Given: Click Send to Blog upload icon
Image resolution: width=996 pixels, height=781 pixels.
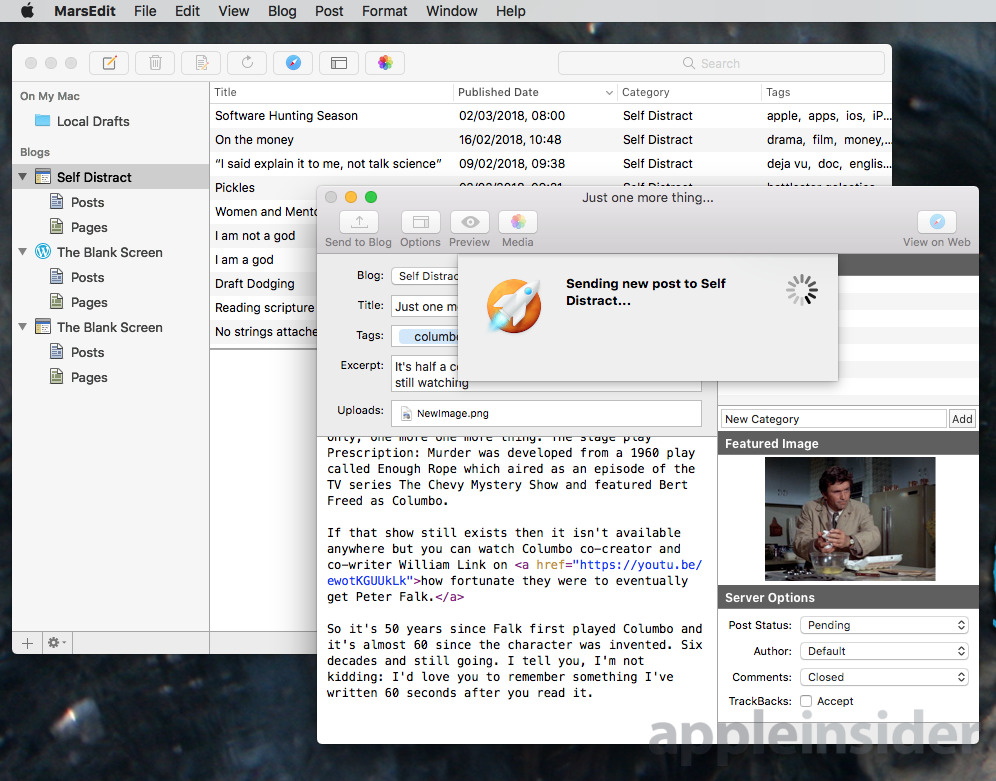Looking at the screenshot, I should point(359,222).
